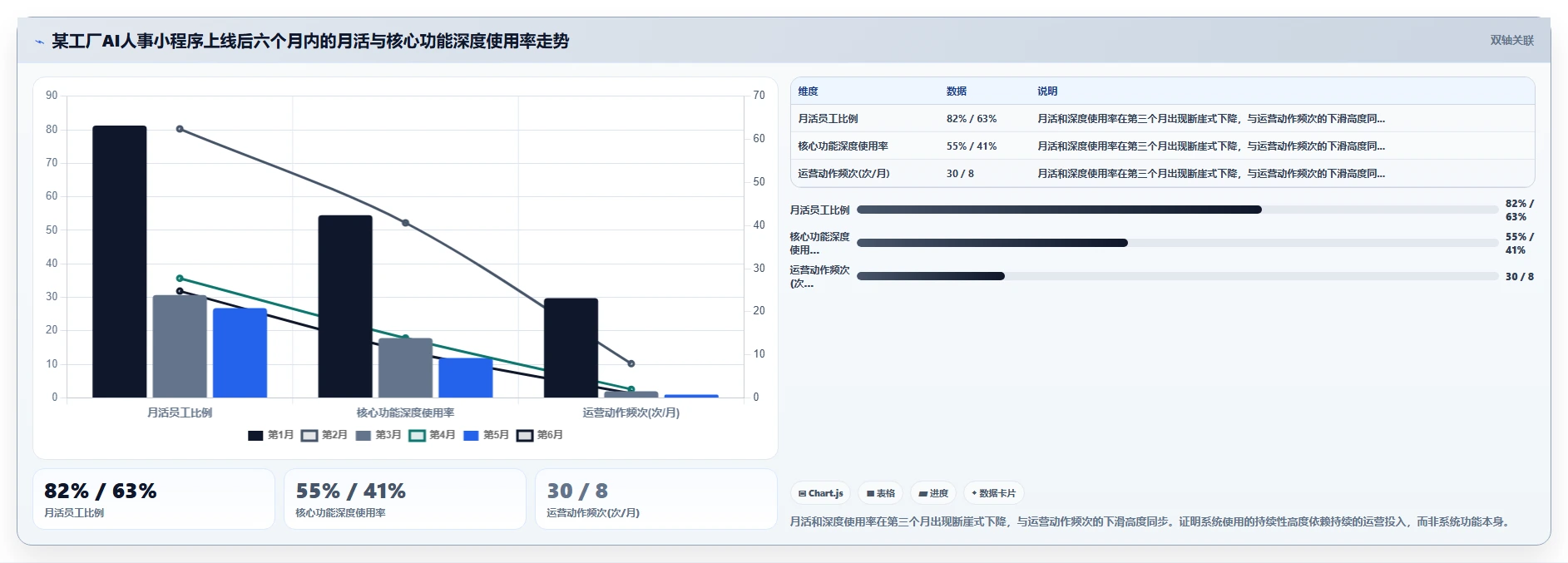Click the 数据卡片 tag
This screenshot has height=563, width=1568.
pyautogui.click(x=993, y=493)
